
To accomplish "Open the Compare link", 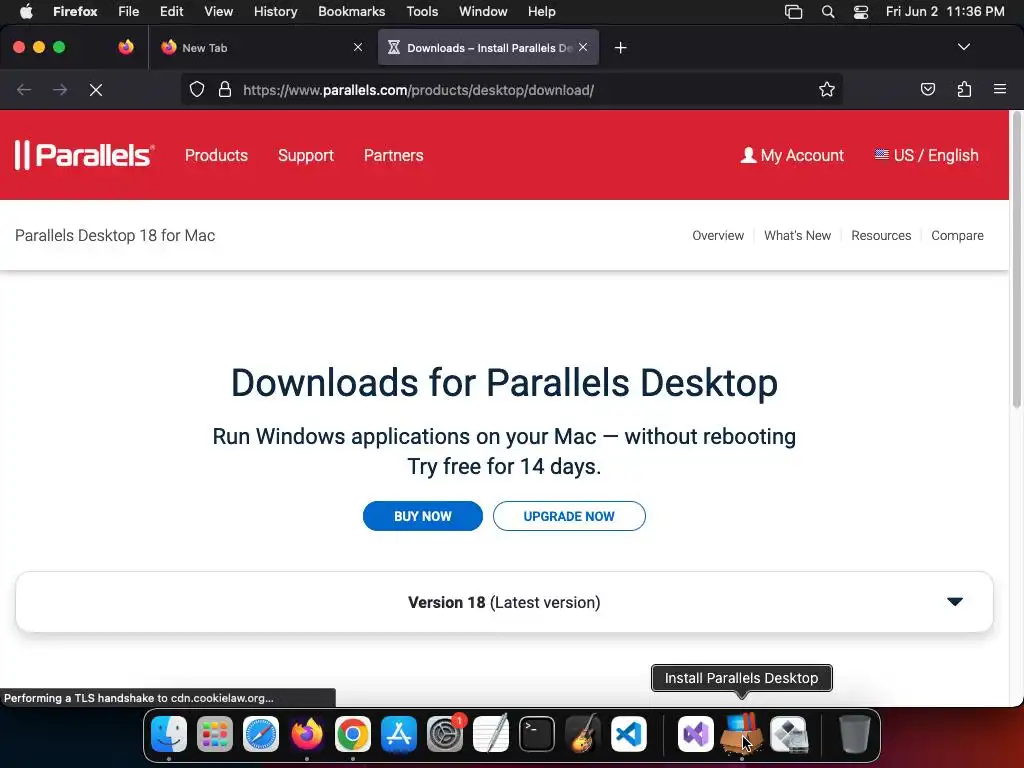I will pyautogui.click(x=957, y=235).
